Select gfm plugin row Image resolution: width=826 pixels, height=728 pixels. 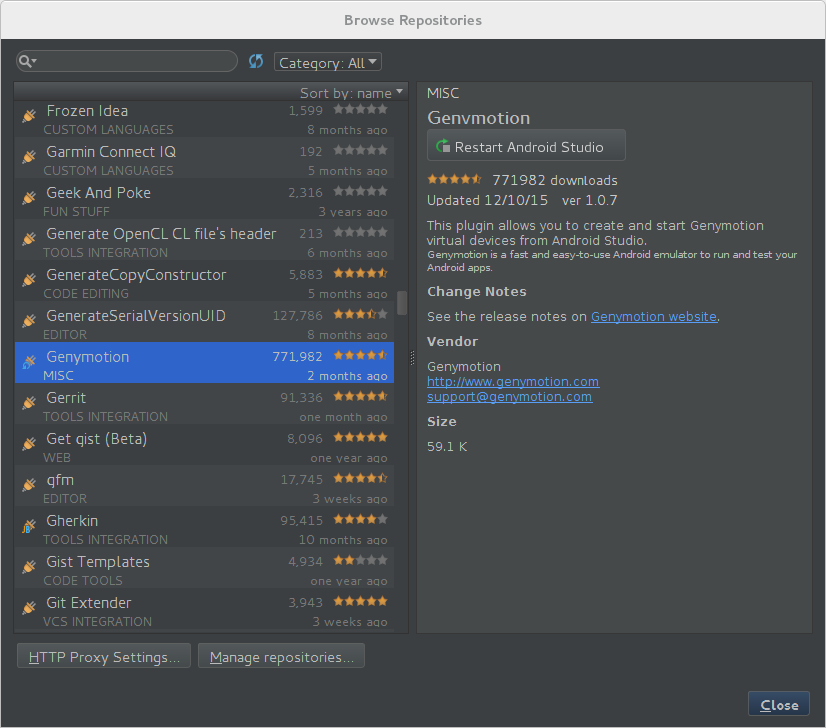pos(204,486)
